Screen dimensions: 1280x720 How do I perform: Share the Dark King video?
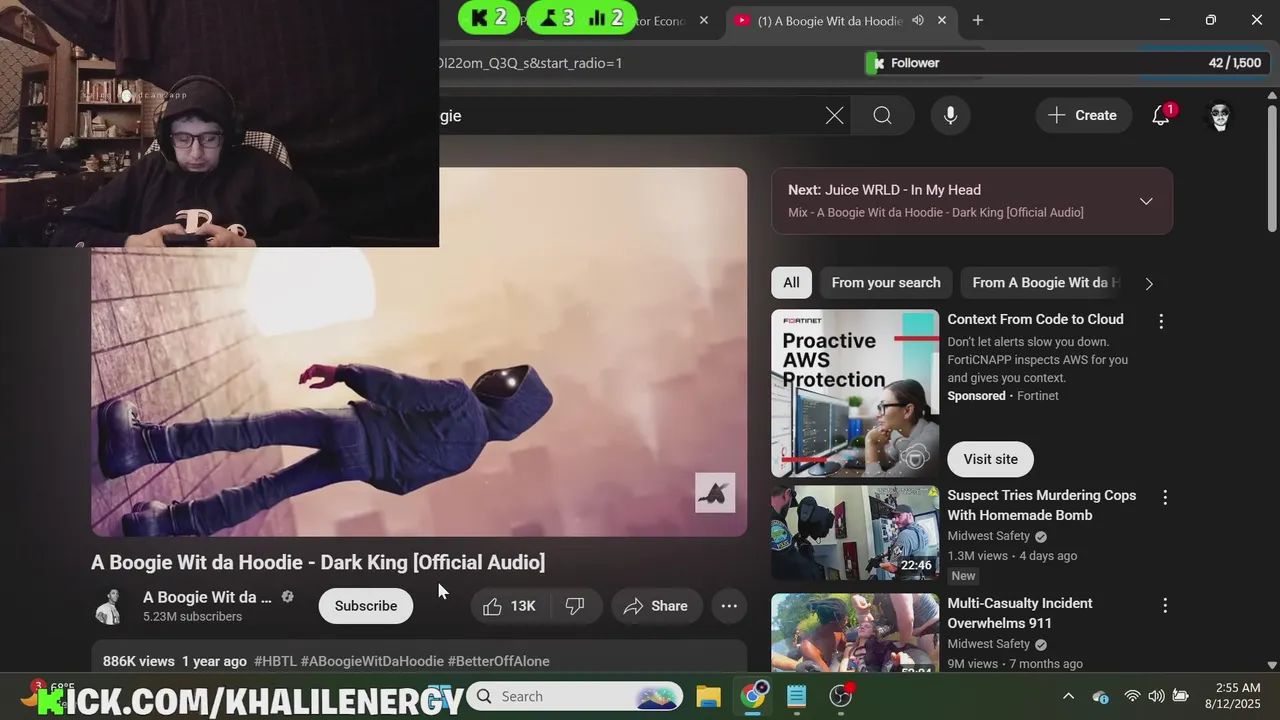656,606
